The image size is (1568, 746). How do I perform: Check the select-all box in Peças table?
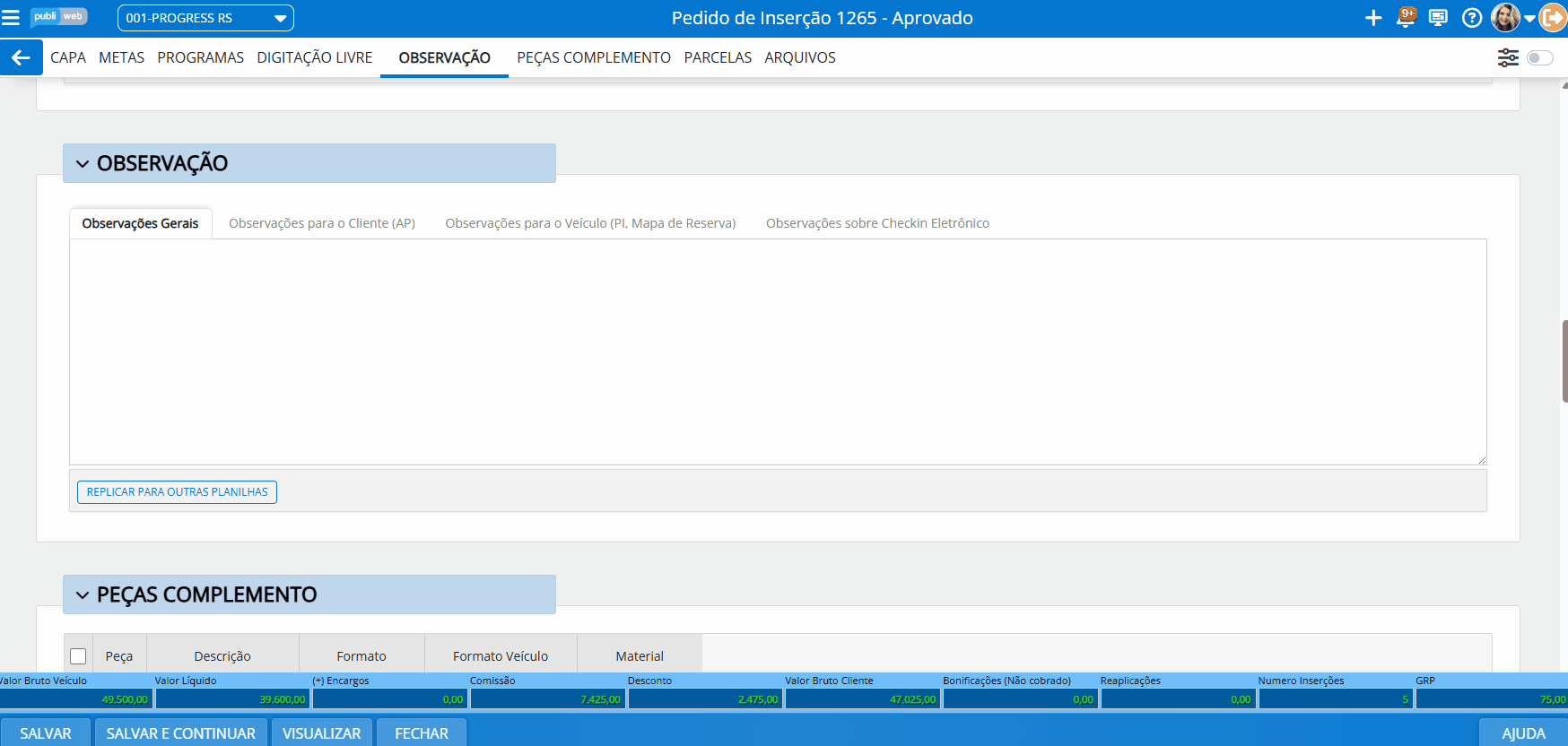(x=78, y=656)
